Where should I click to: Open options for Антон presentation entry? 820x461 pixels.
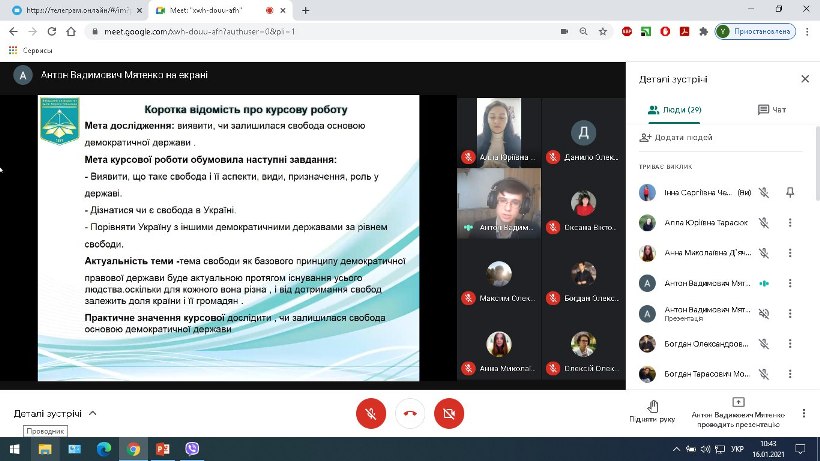coord(790,314)
